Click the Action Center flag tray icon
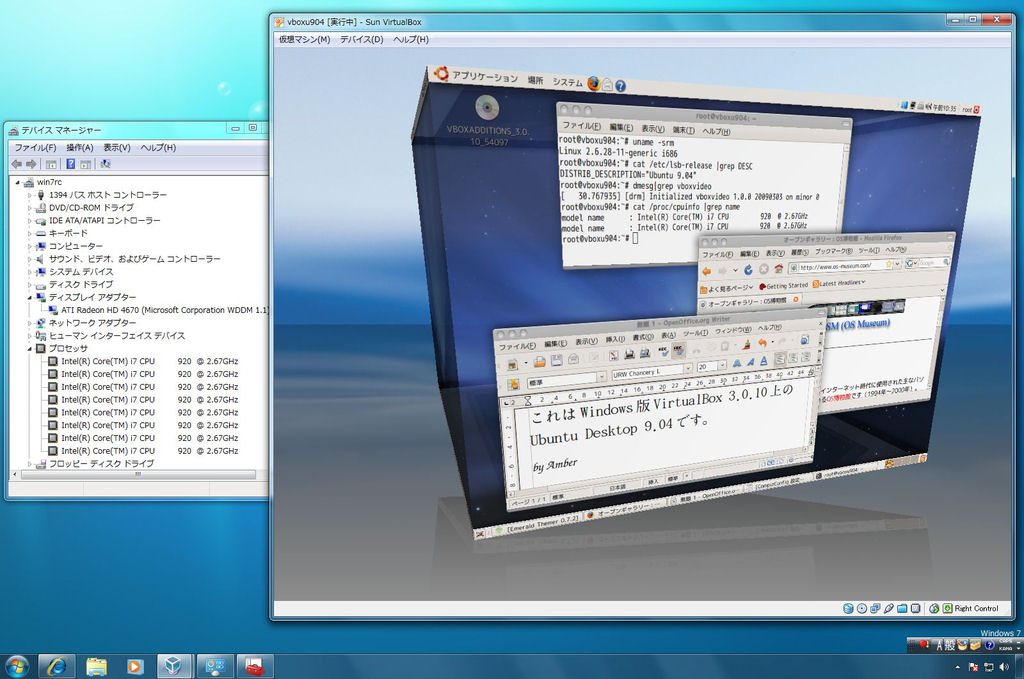The width and height of the screenshot is (1024, 679). tap(974, 667)
